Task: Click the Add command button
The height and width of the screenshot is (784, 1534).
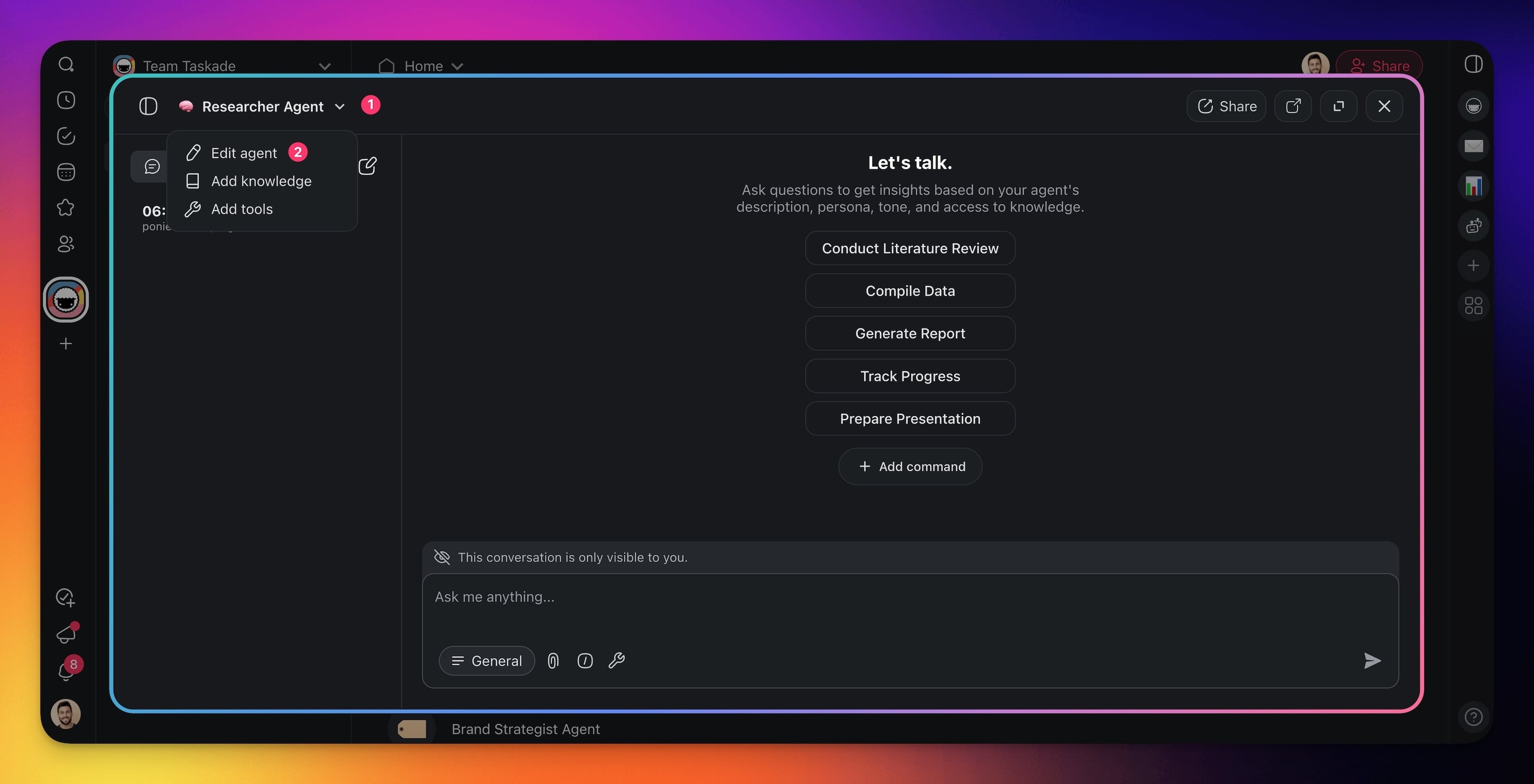Action: click(909, 467)
